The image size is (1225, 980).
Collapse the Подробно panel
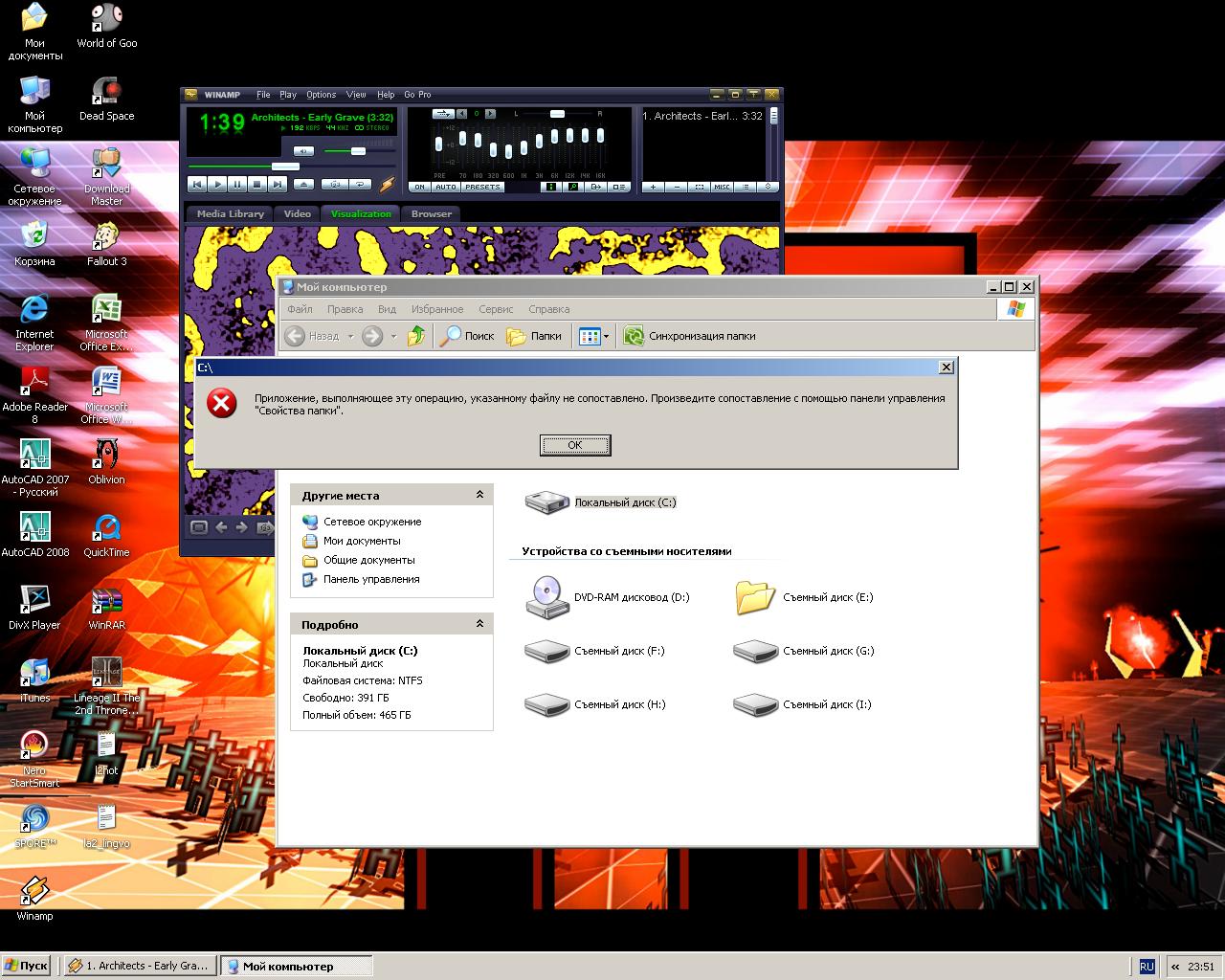479,624
